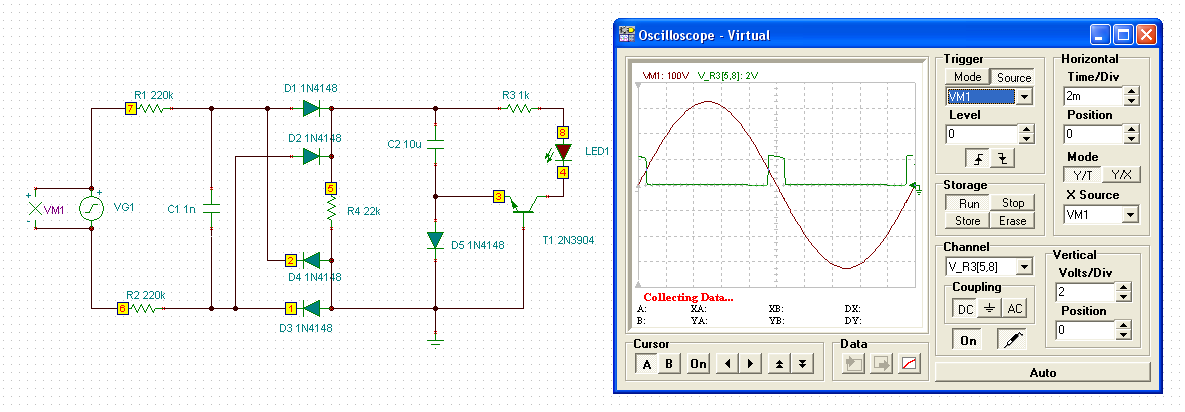Move cursor down with arrow button
The height and width of the screenshot is (412, 1185).
pyautogui.click(x=802, y=364)
